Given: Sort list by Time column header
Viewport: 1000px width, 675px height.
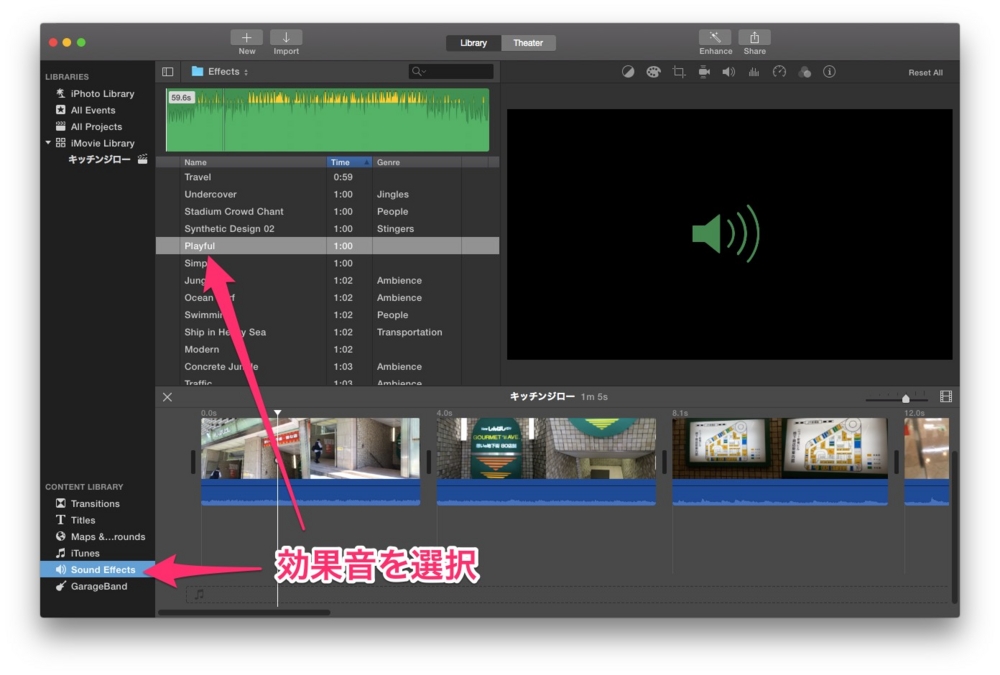Looking at the screenshot, I should point(349,162).
